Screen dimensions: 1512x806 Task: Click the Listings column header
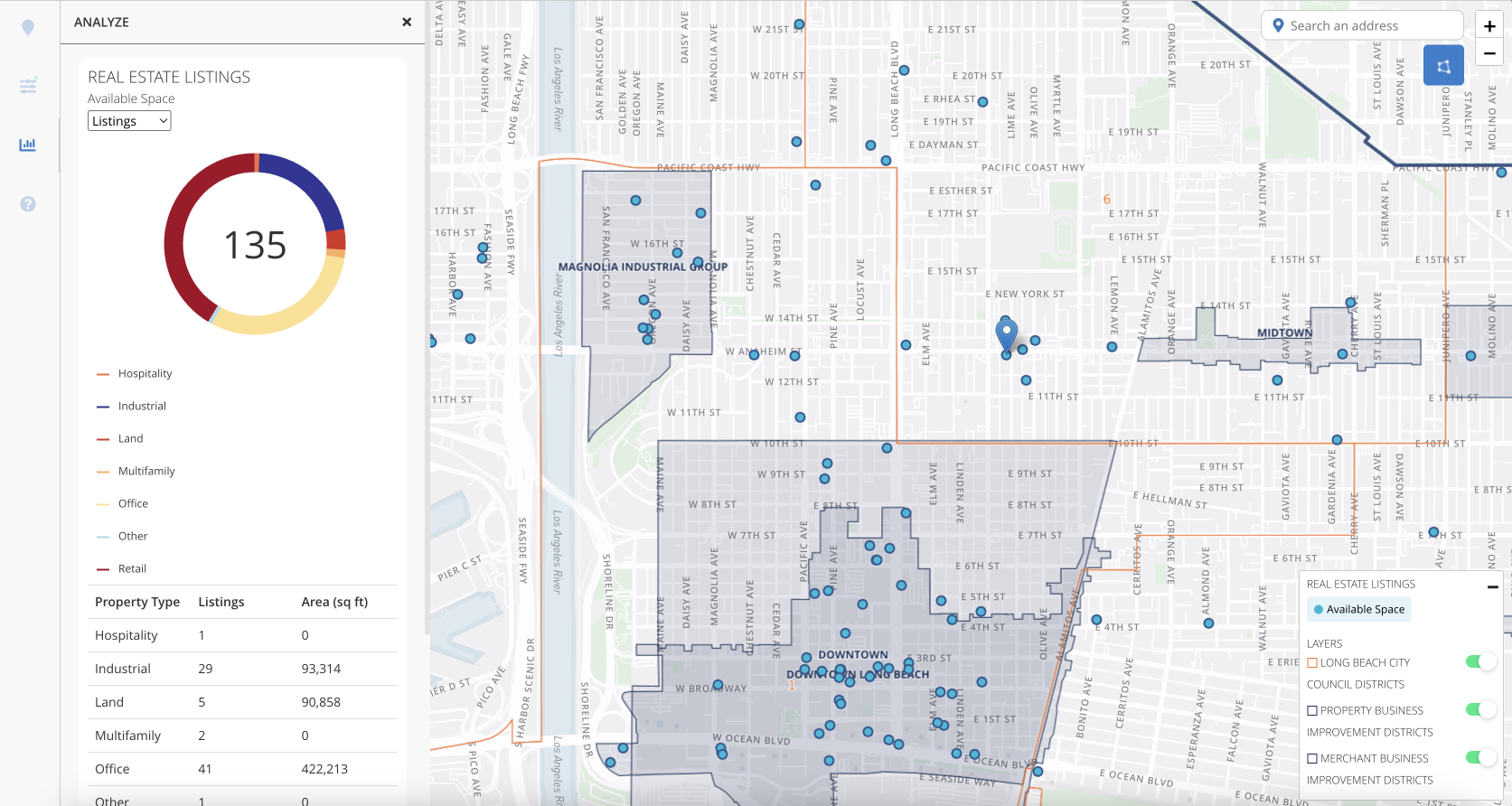click(221, 602)
